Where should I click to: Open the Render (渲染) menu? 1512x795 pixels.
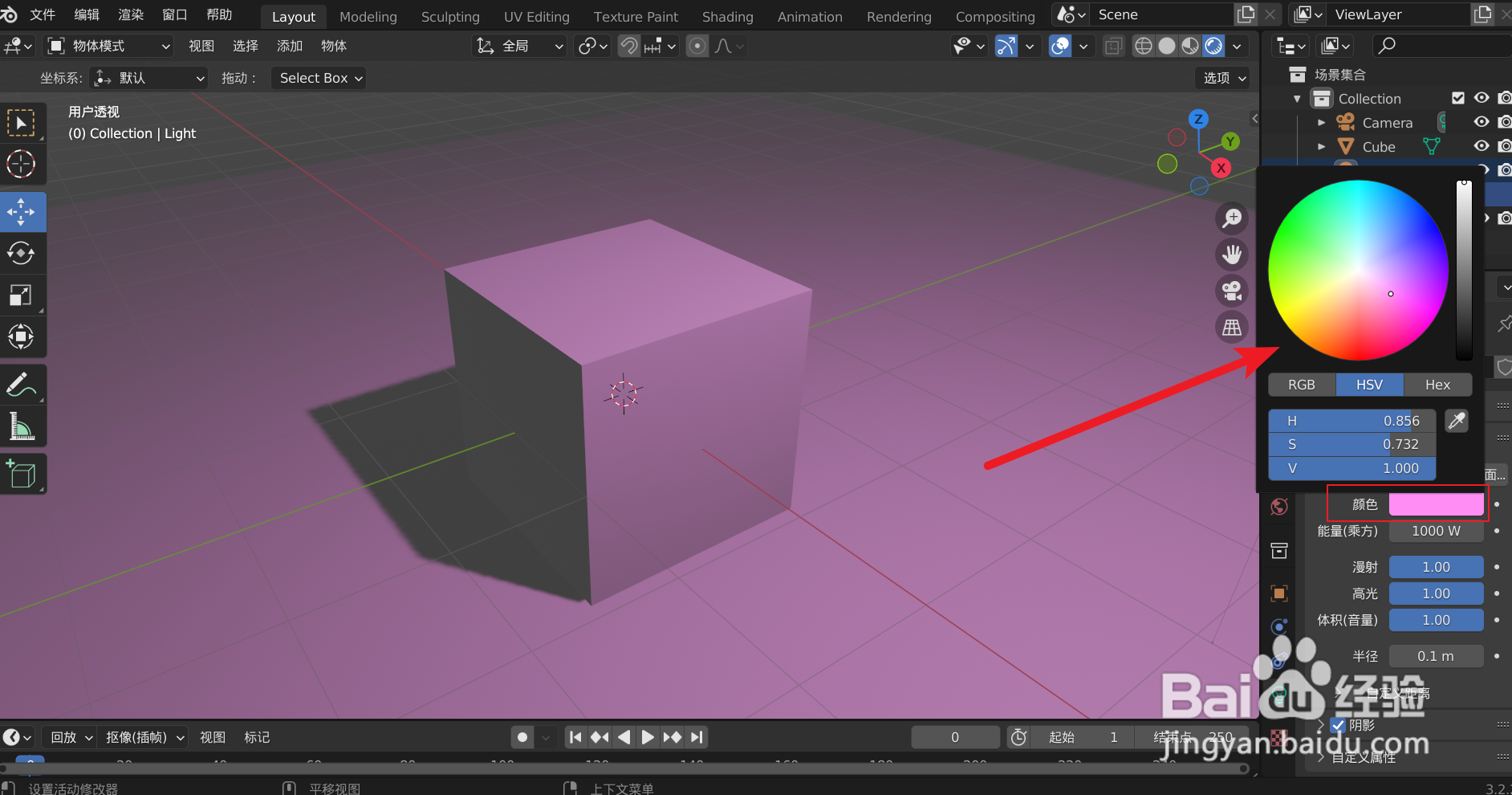tap(131, 15)
